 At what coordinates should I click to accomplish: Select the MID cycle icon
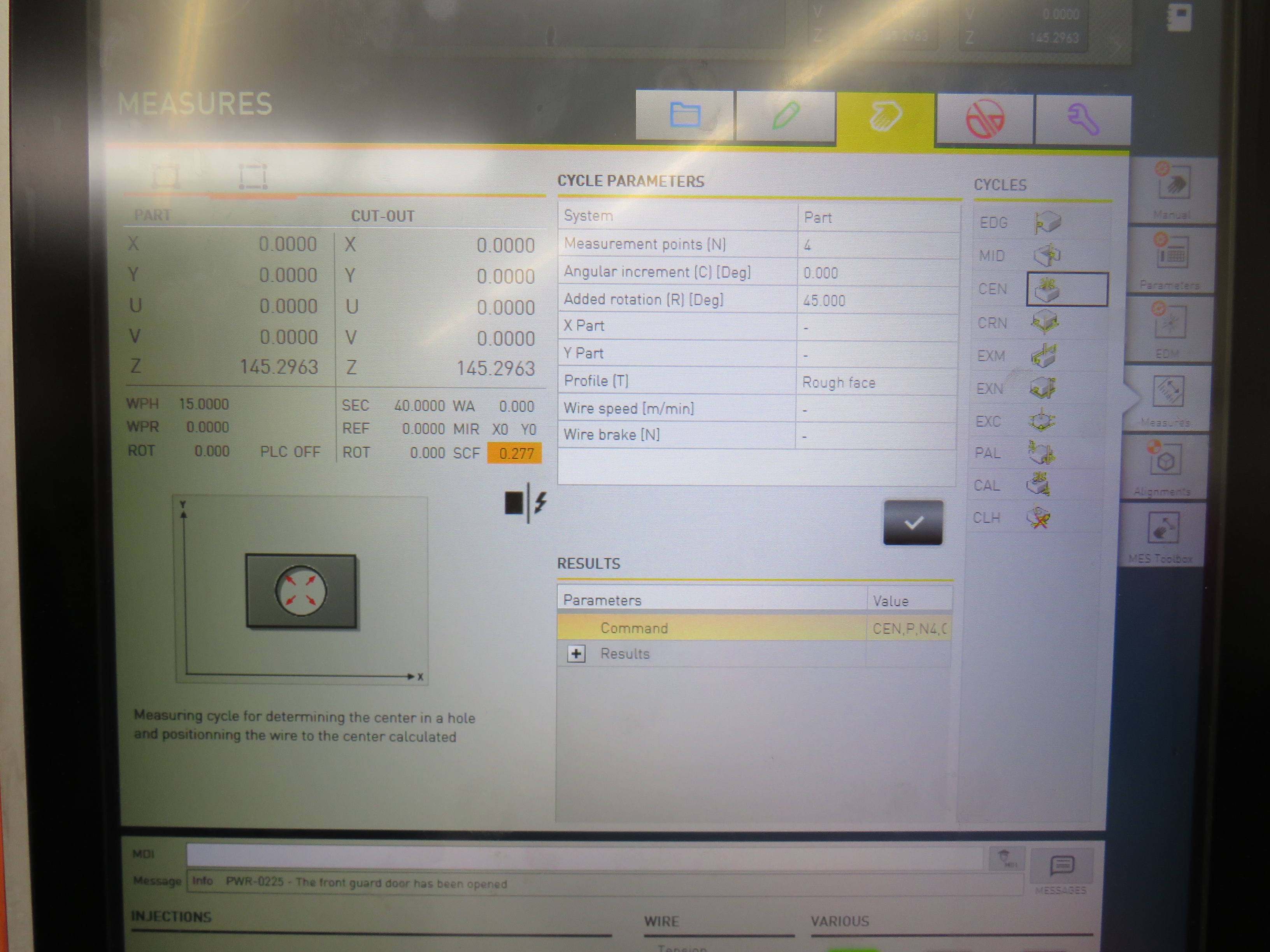tap(1047, 255)
